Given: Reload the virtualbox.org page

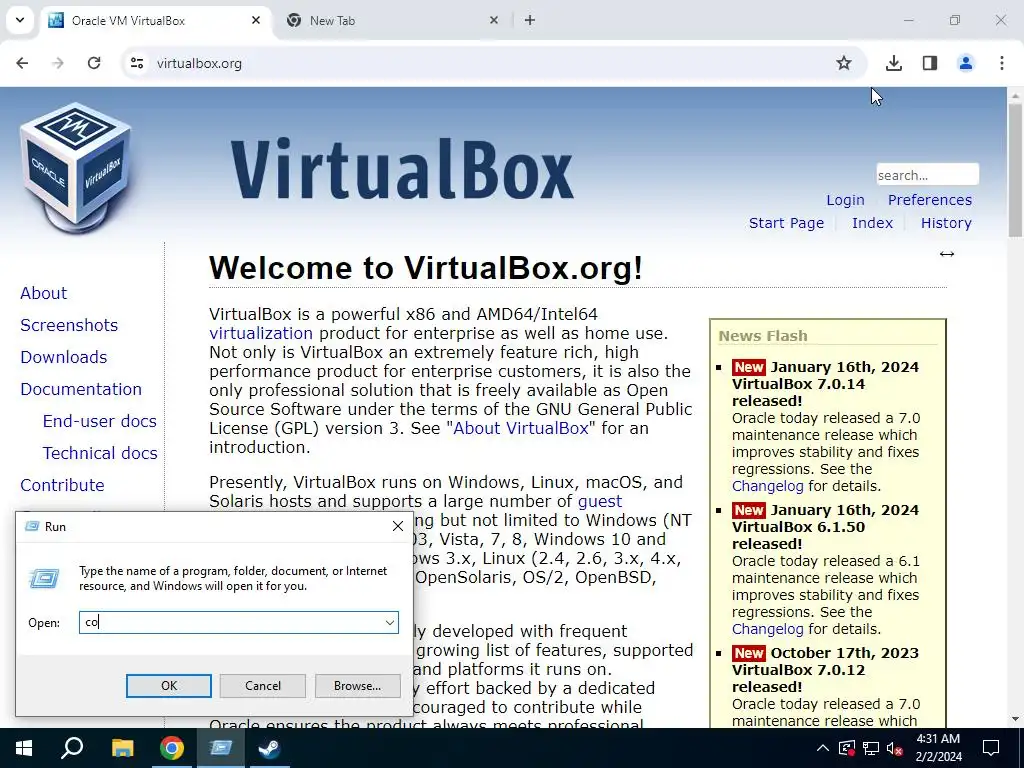Looking at the screenshot, I should coord(94,63).
